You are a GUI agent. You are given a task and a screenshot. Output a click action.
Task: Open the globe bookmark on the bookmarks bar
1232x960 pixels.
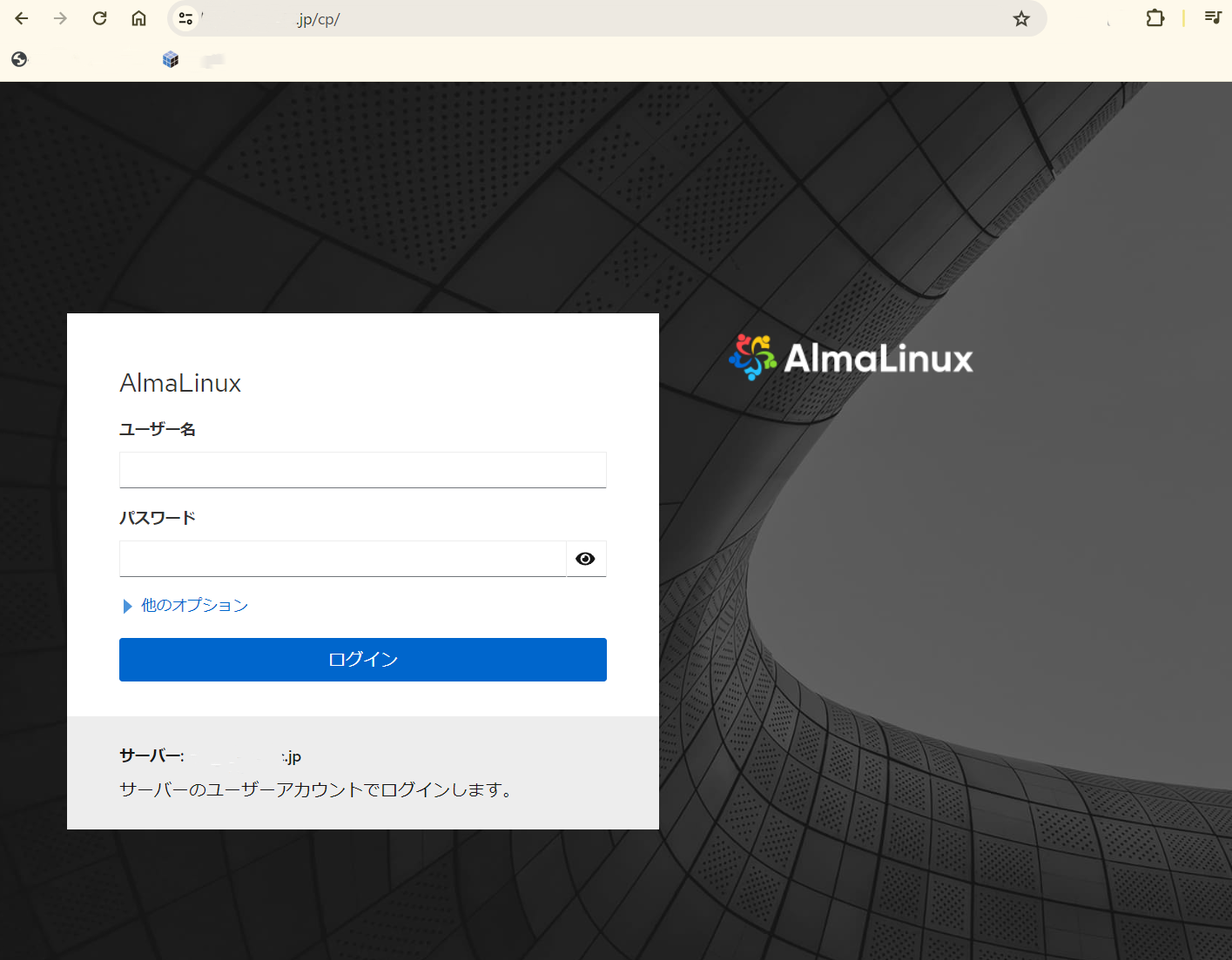pyautogui.click(x=18, y=59)
